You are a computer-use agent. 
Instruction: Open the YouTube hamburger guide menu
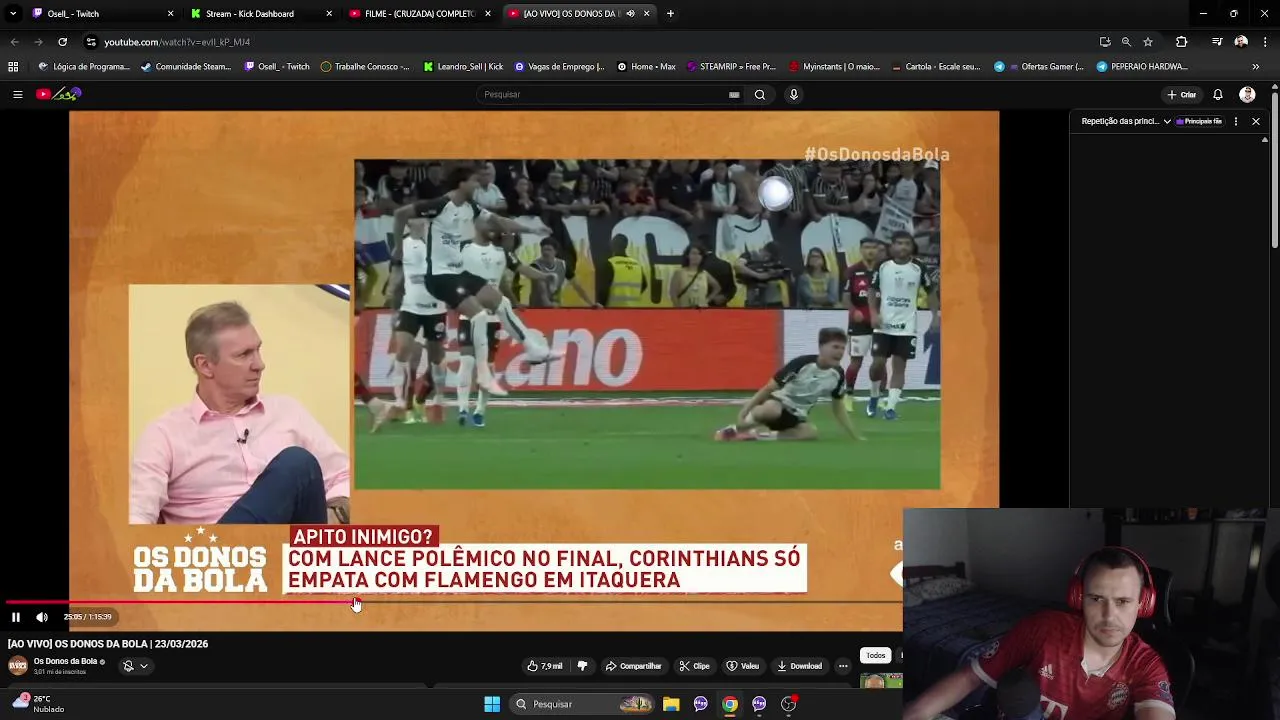point(17,94)
